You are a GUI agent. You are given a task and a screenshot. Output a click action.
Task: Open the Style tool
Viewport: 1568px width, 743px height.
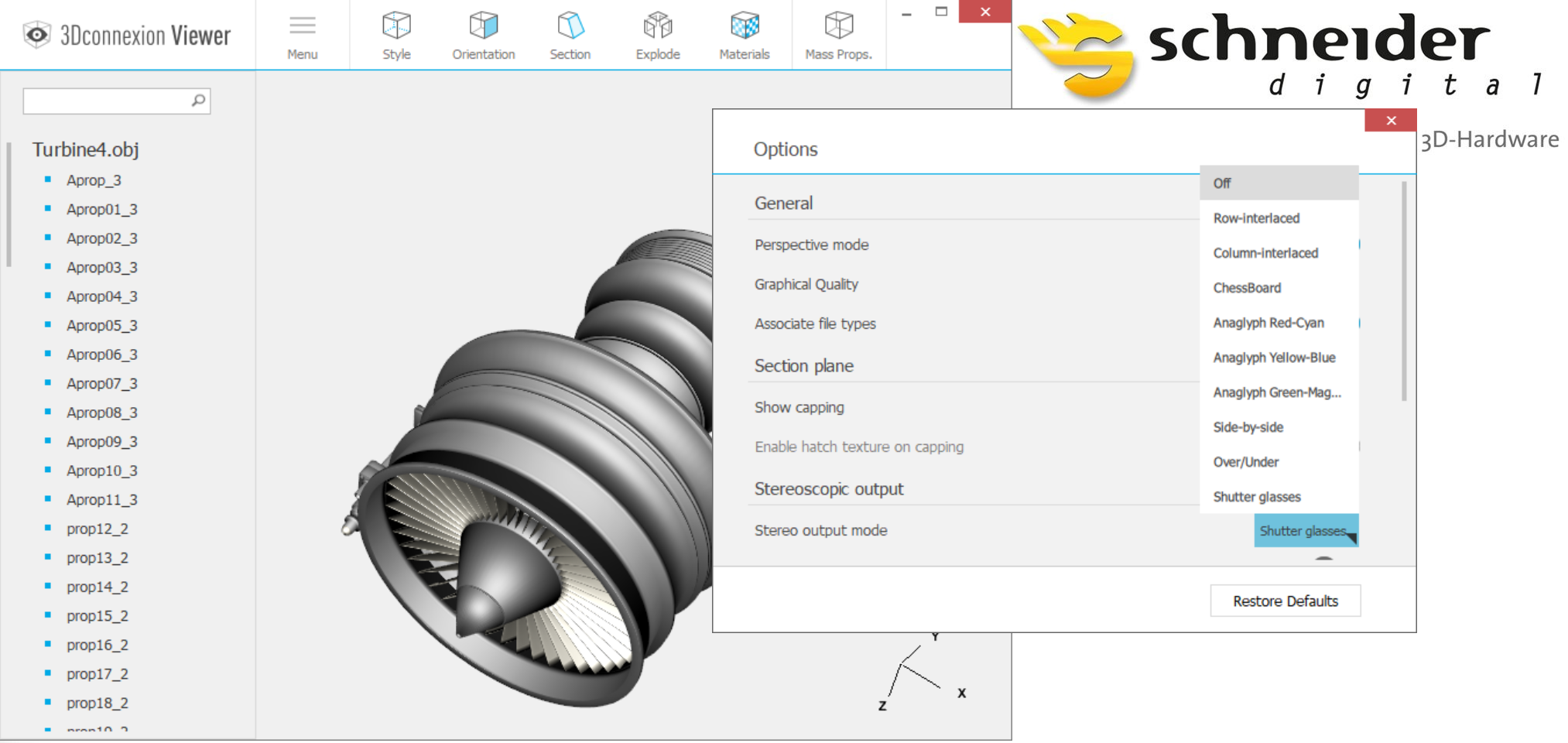coord(396,36)
